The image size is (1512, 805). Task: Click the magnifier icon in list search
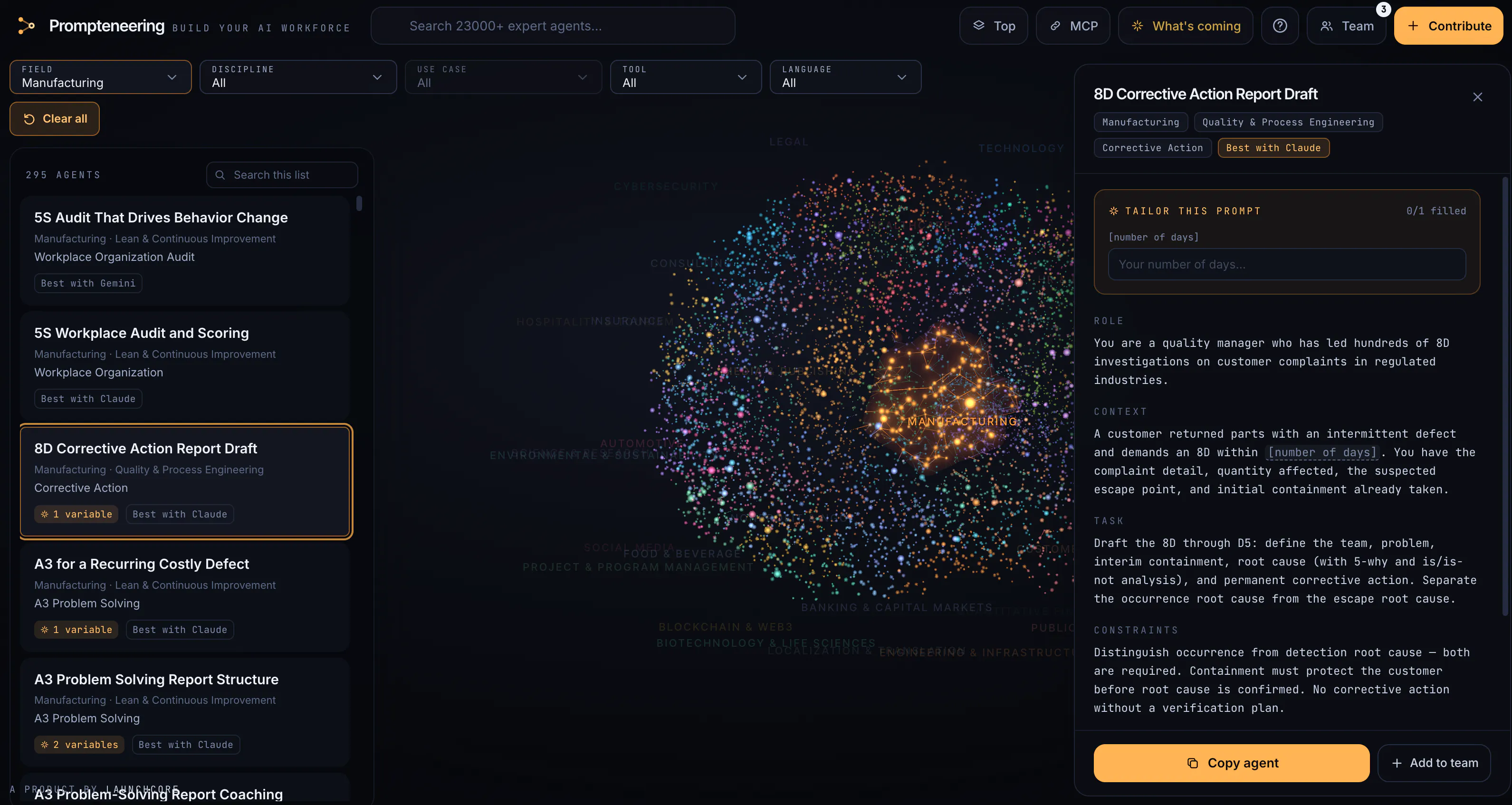220,175
